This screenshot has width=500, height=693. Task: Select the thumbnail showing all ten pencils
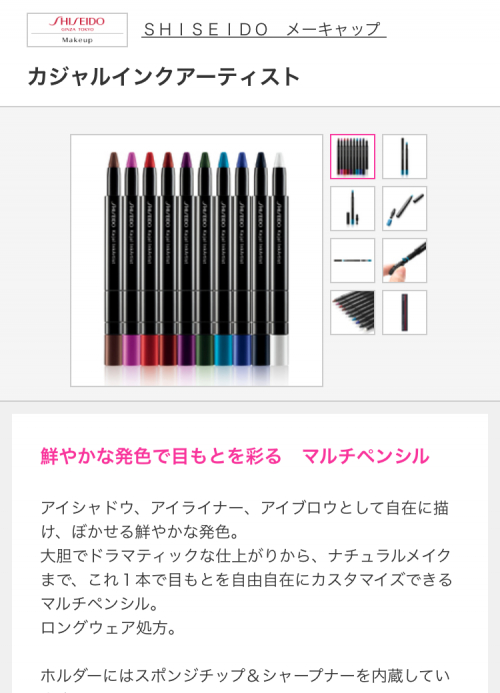352,156
